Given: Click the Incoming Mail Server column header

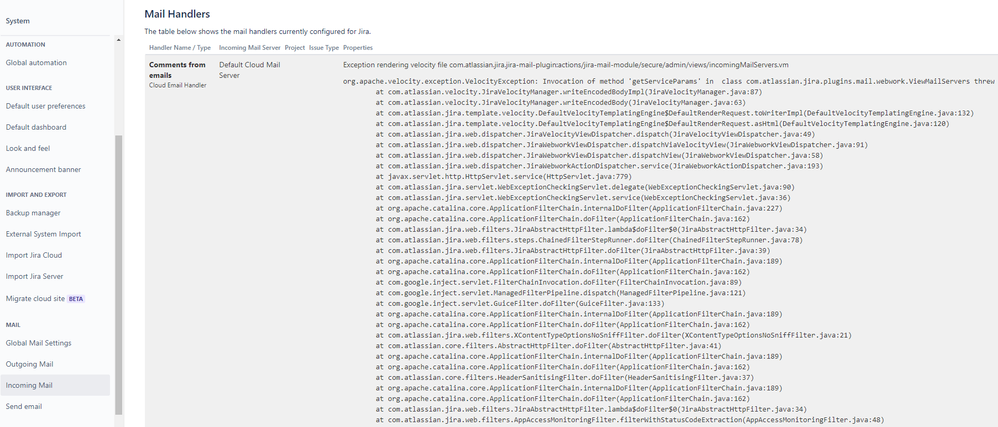Looking at the screenshot, I should [x=250, y=48].
